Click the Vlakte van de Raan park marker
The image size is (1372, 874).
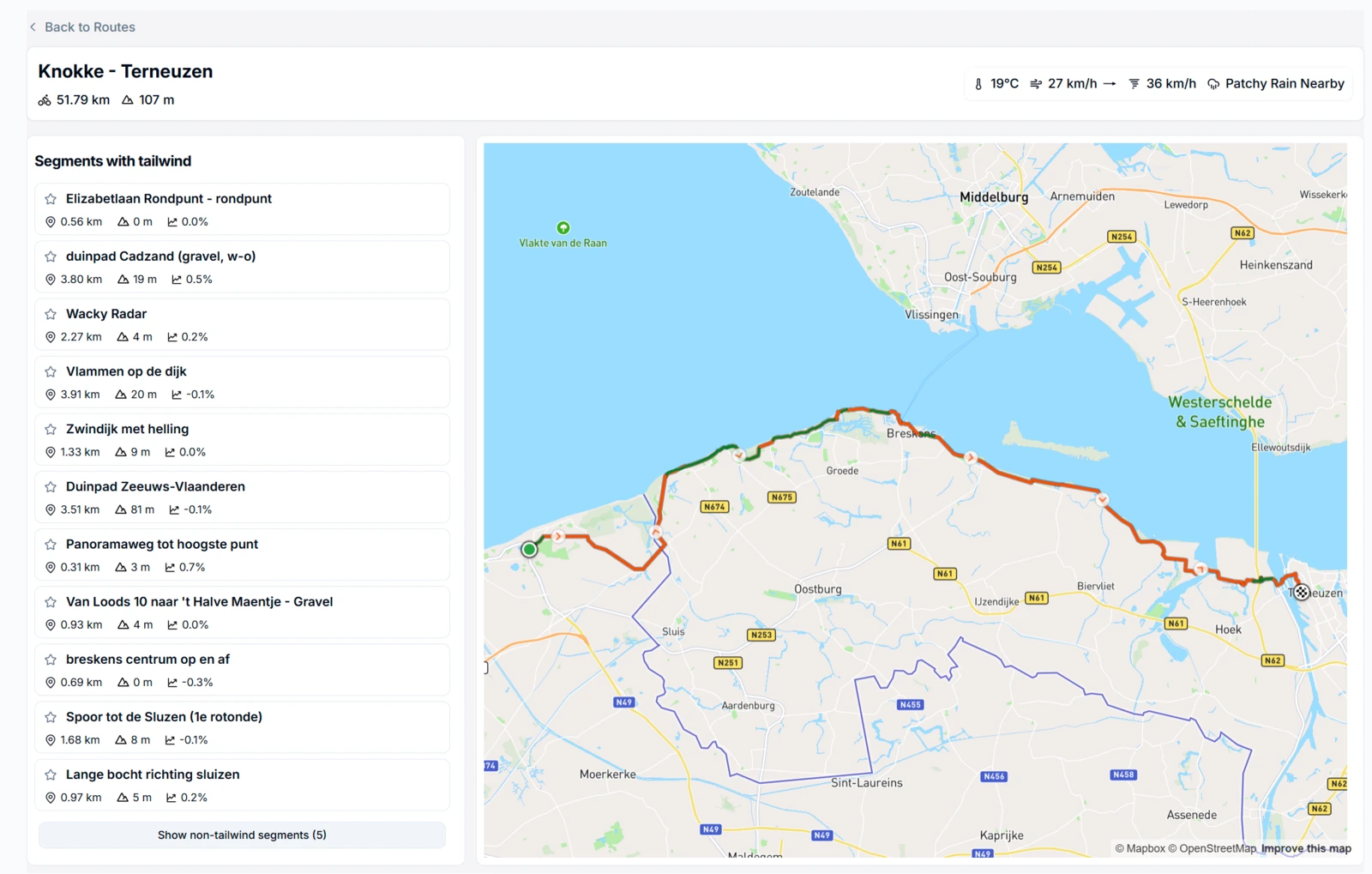click(563, 228)
